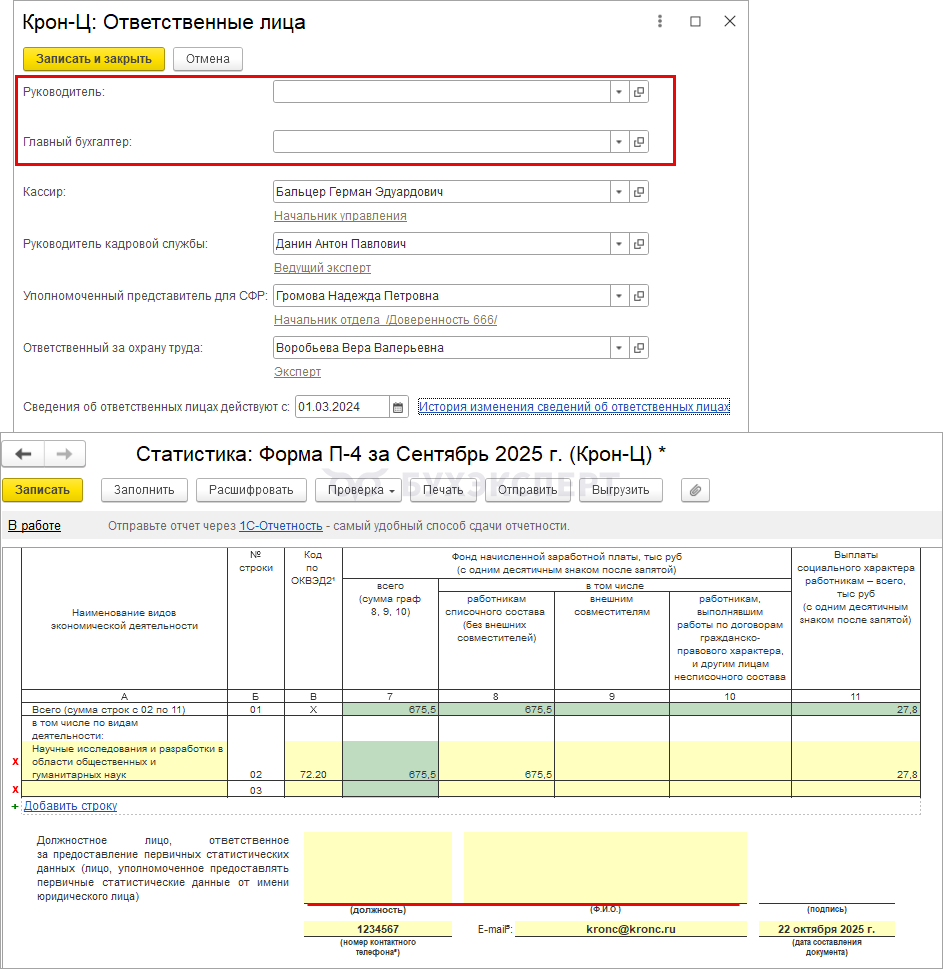Image resolution: width=943 pixels, height=969 pixels.
Task: Click the Отправить button
Action: coord(528,490)
